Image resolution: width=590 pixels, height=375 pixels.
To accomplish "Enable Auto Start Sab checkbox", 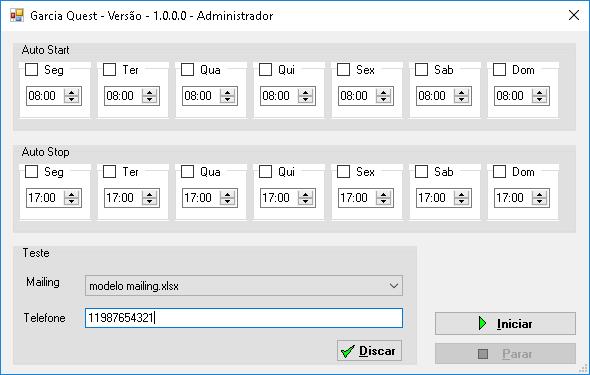I will pos(421,70).
